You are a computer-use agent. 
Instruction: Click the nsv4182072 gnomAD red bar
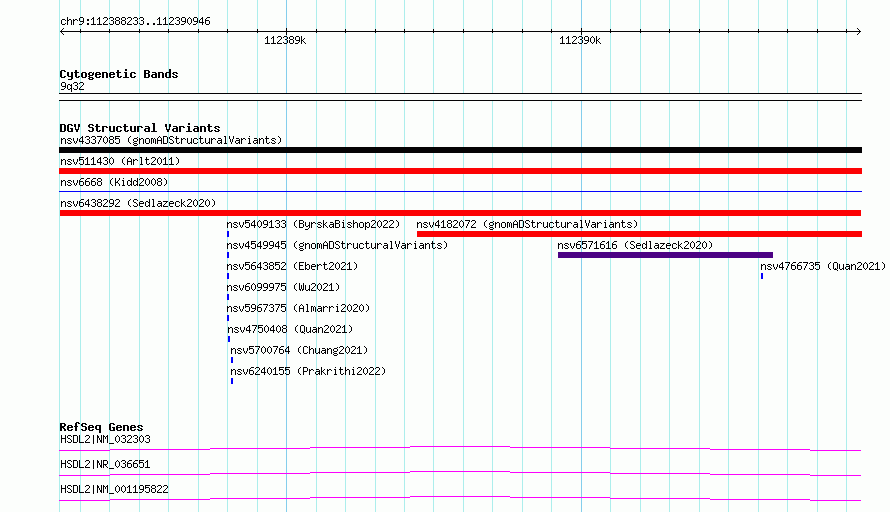[x=639, y=234]
